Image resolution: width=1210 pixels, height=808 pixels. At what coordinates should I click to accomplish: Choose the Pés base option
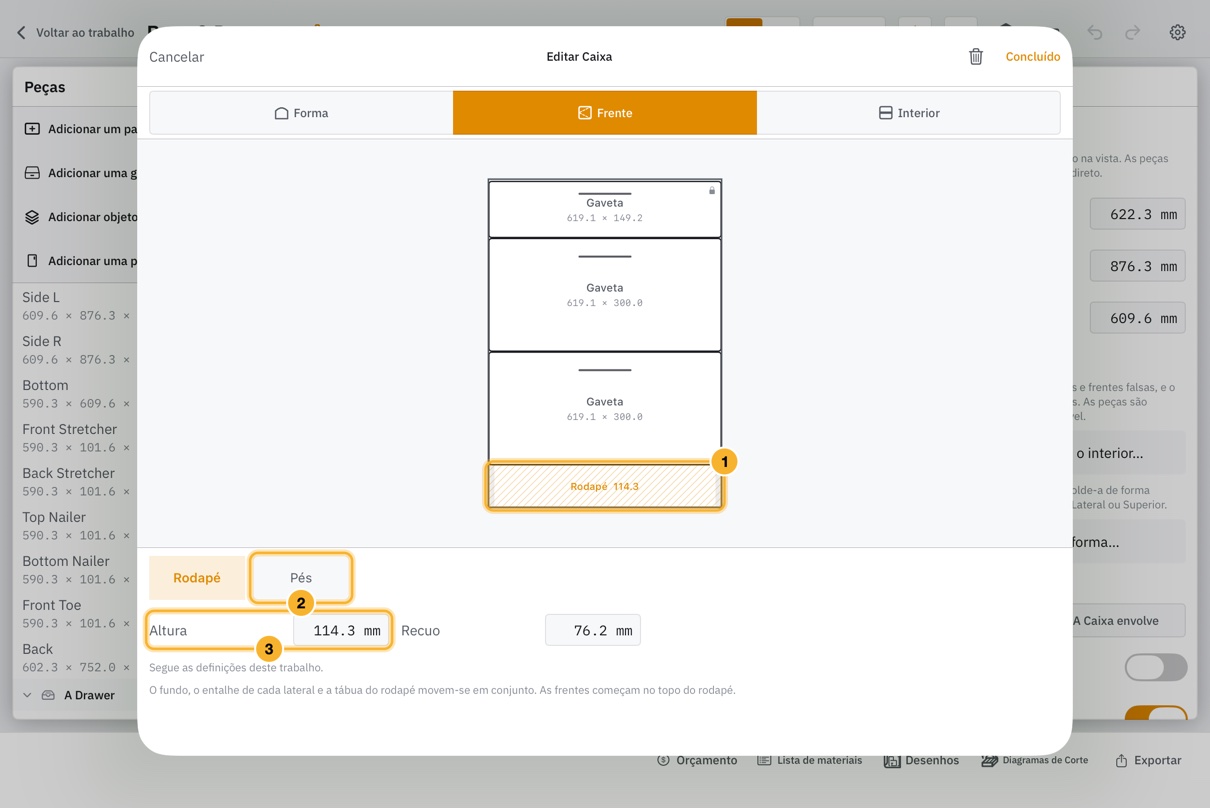[x=301, y=578]
